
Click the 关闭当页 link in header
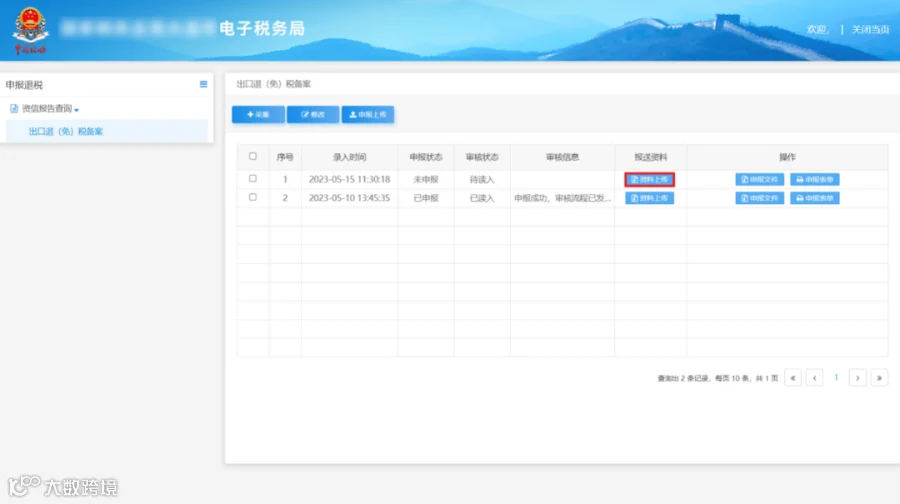[870, 29]
